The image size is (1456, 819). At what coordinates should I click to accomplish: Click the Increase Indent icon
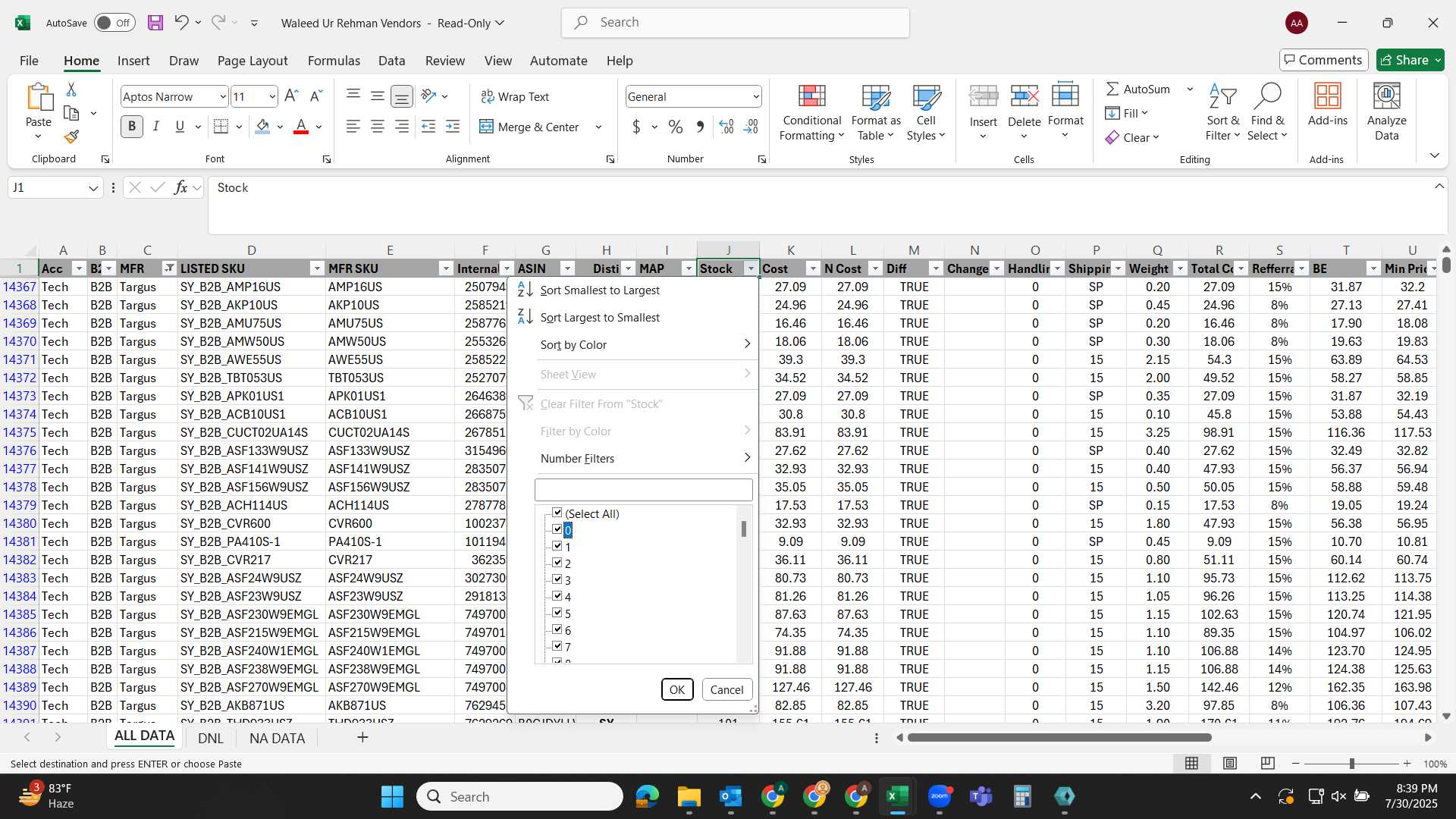pos(453,127)
